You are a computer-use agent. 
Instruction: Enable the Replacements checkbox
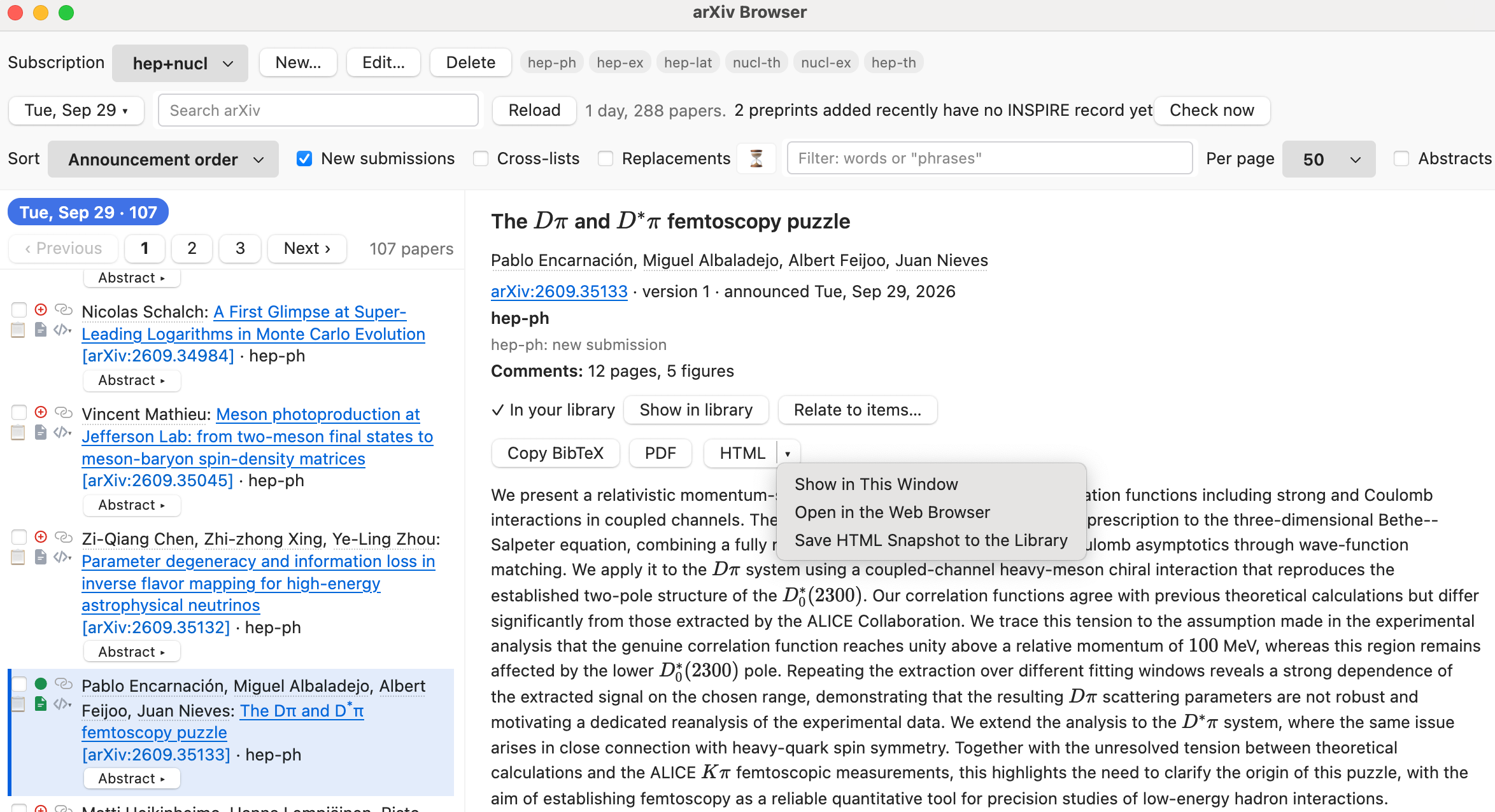[606, 158]
